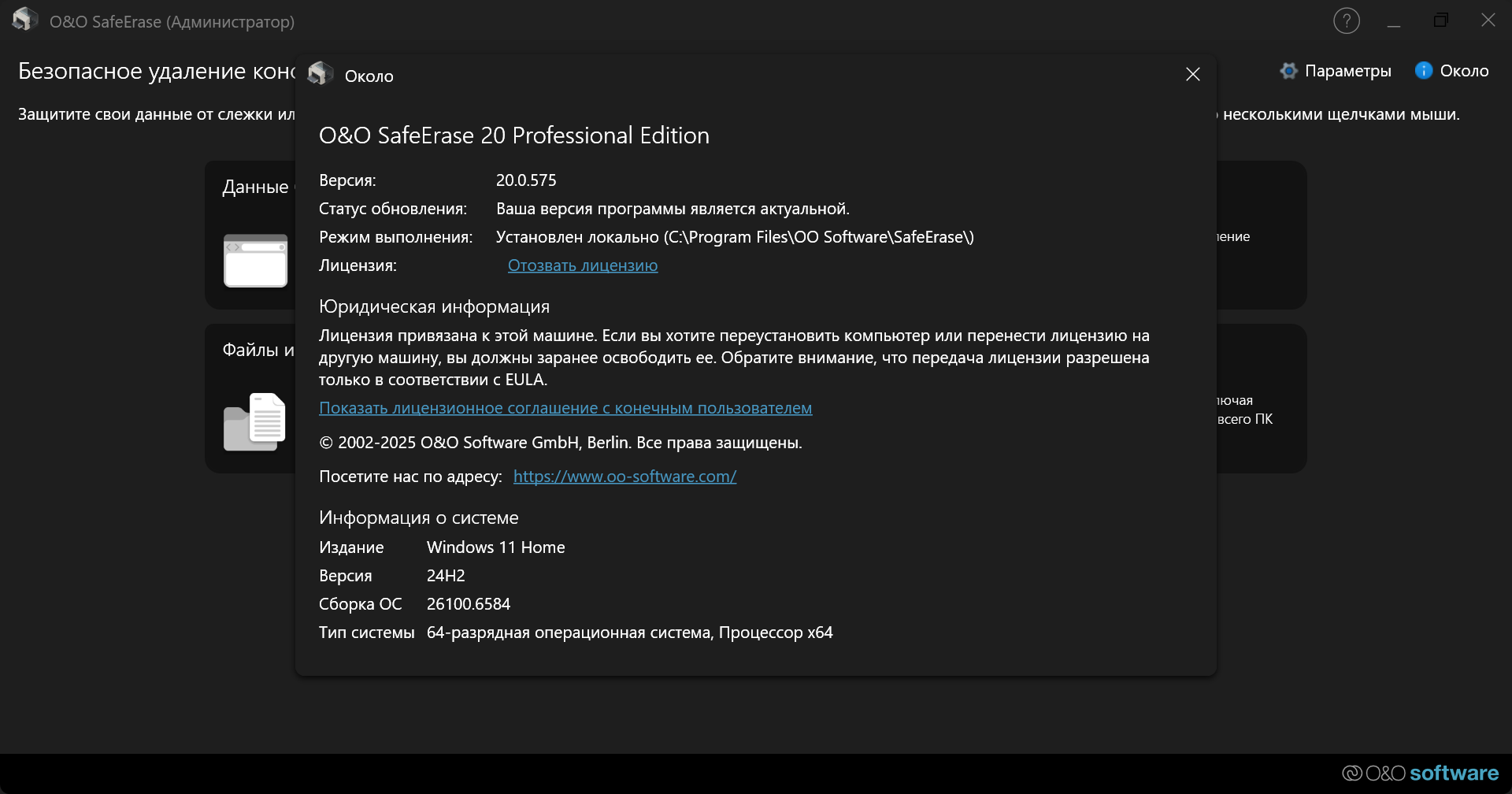Screen dimensions: 1512x794
Task: Click the Отозвать лицензию link
Action: tap(582, 265)
